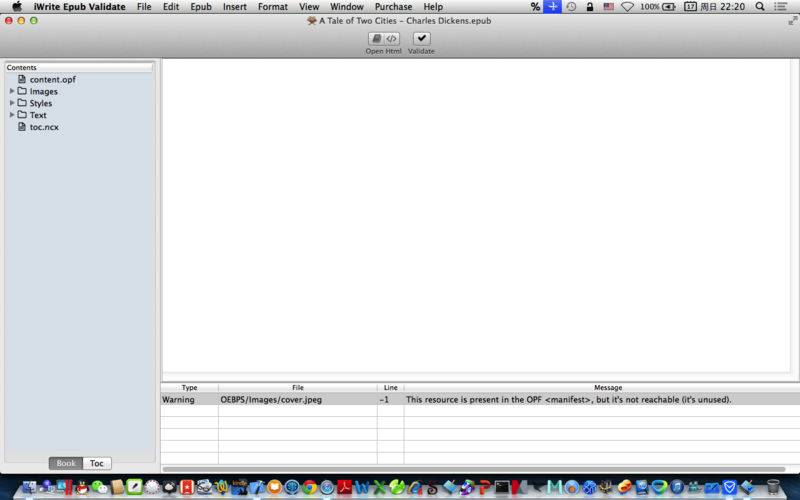Click the results panel horizontal scrollbar
The image size is (800, 500).
[x=474, y=469]
